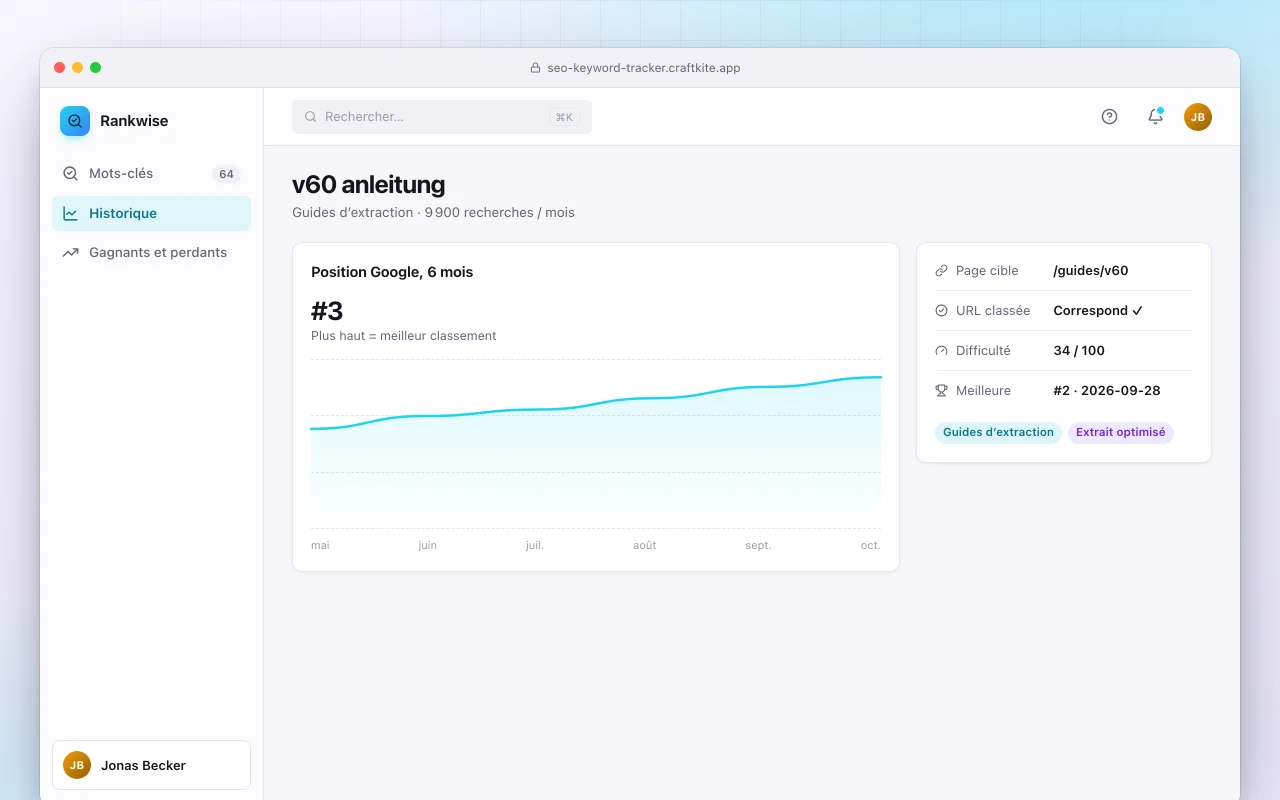Image resolution: width=1280 pixels, height=800 pixels.
Task: Open the Mots-clés section
Action: [x=151, y=174]
